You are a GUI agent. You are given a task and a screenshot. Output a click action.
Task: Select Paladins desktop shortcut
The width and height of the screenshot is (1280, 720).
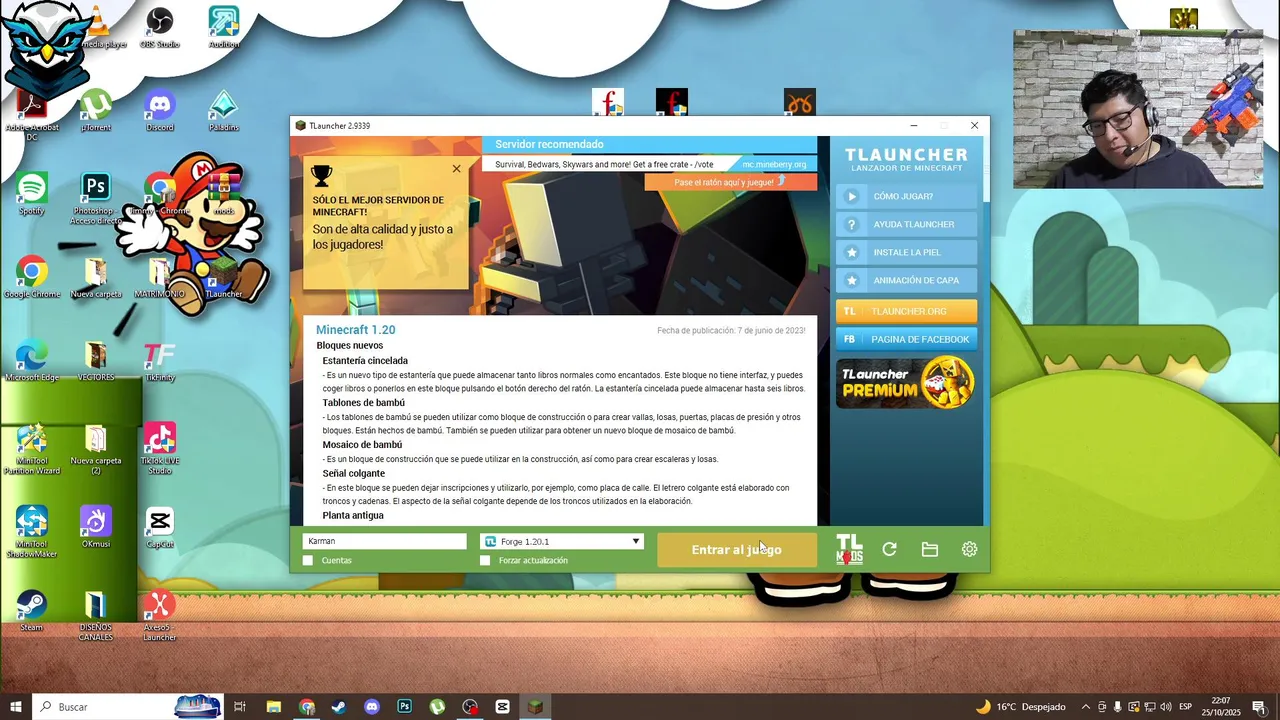click(224, 110)
